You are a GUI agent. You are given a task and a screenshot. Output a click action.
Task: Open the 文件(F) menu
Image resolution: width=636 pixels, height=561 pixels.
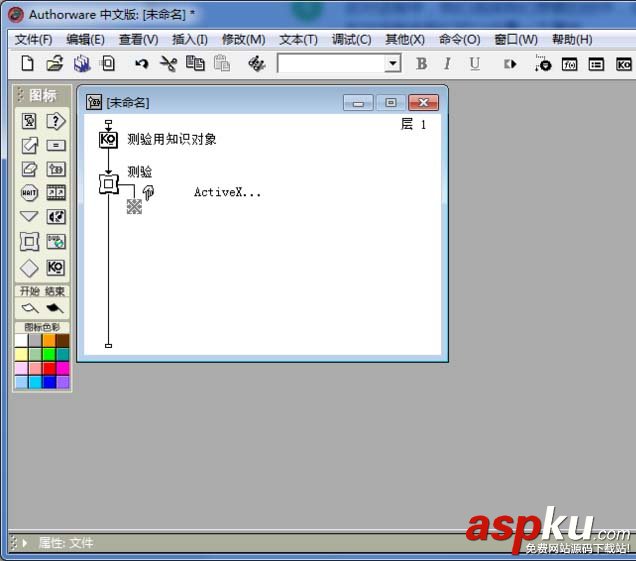click(x=34, y=40)
